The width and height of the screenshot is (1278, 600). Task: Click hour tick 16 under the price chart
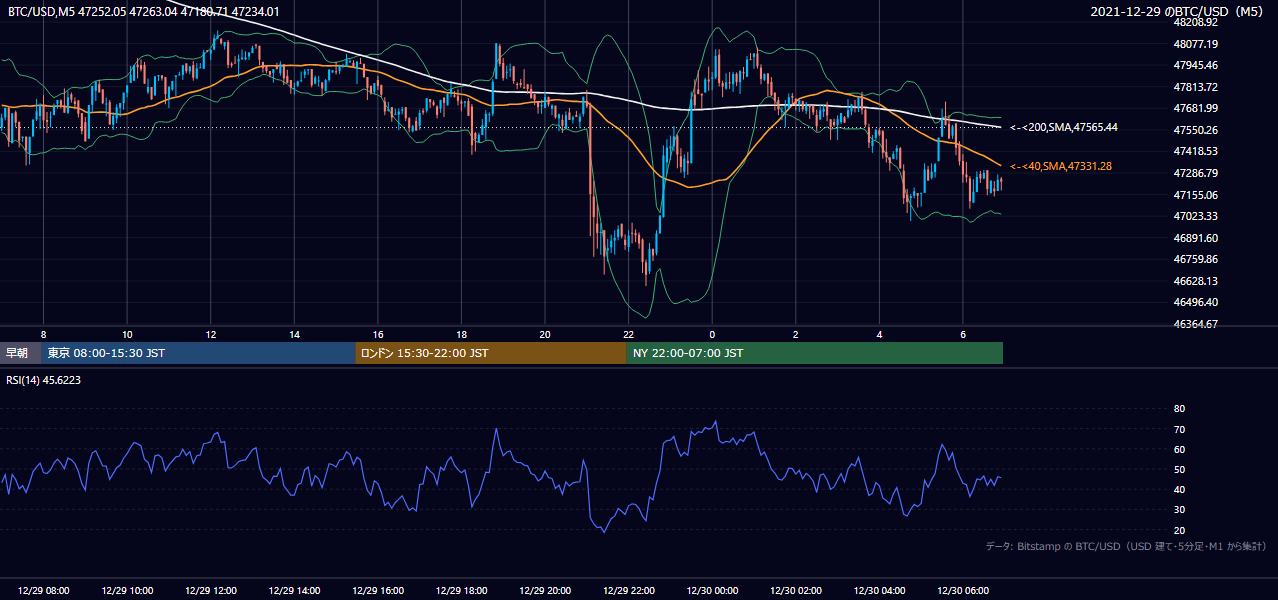[x=378, y=334]
